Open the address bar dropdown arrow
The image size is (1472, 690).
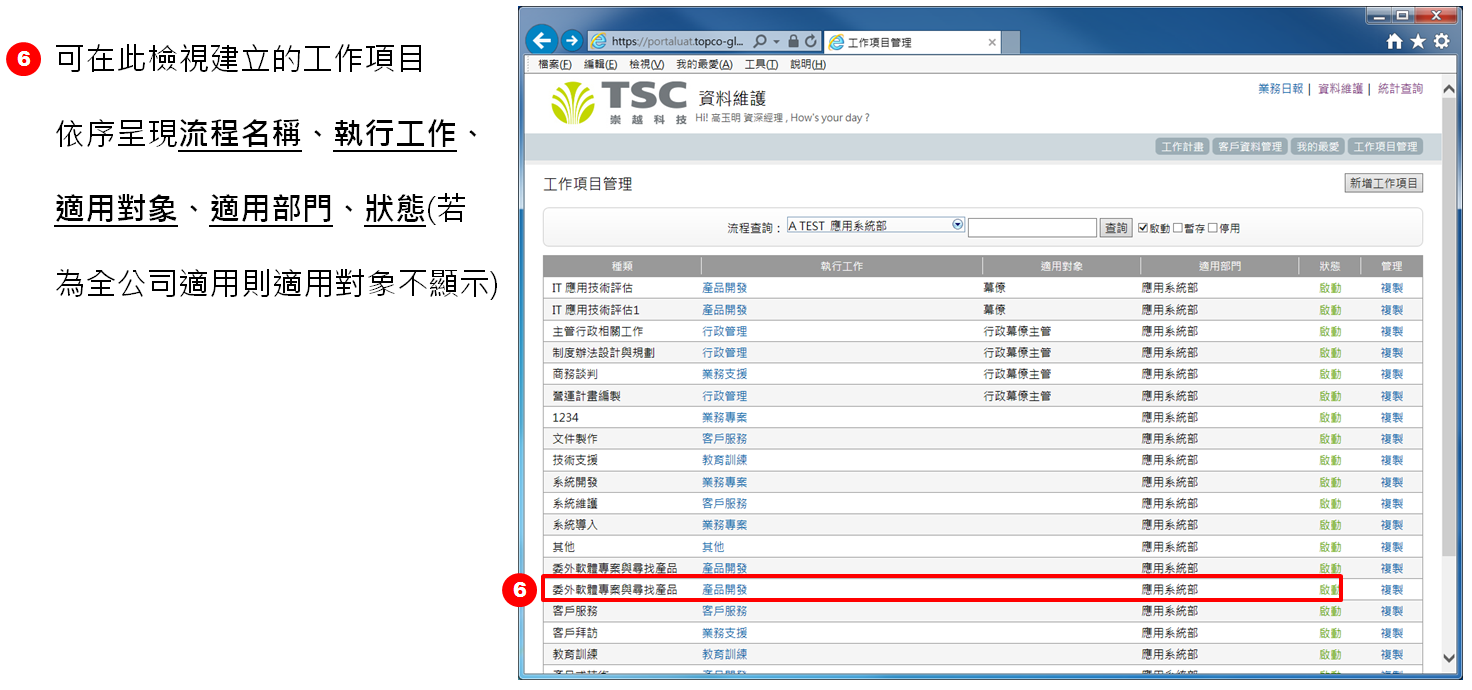[776, 42]
